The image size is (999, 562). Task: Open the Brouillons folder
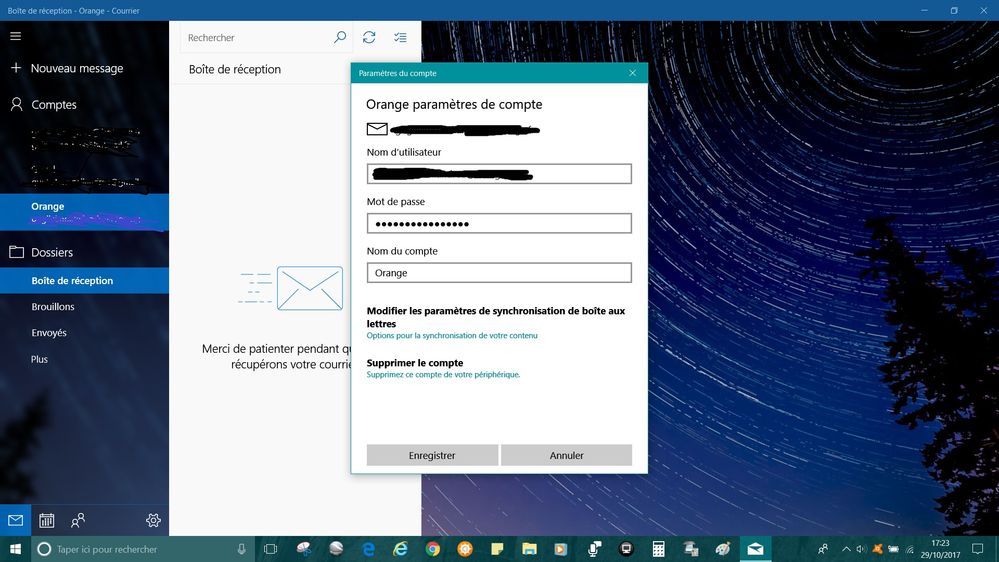pos(53,306)
